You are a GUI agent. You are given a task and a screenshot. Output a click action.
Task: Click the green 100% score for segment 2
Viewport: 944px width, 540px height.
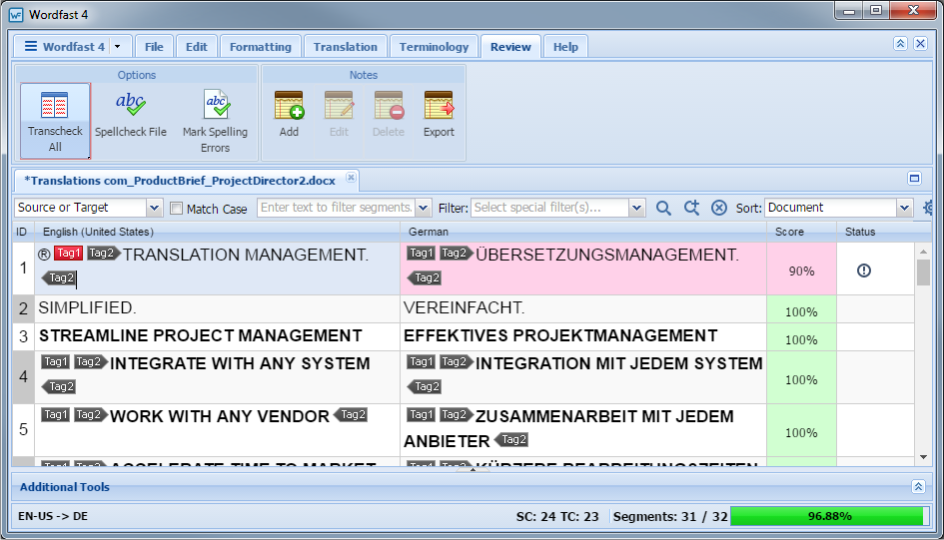click(801, 309)
